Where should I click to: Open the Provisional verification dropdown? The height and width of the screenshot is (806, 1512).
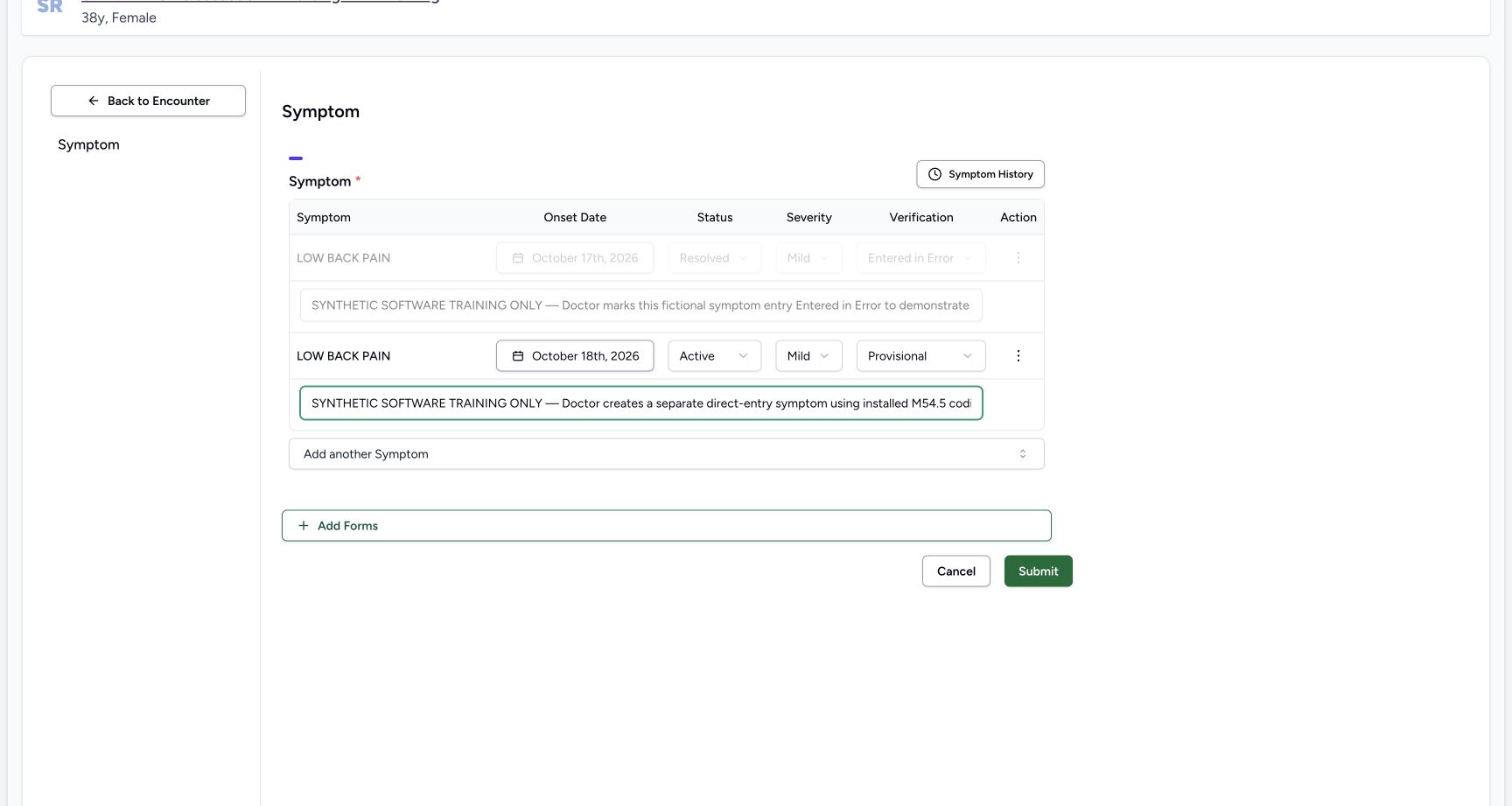coord(920,356)
